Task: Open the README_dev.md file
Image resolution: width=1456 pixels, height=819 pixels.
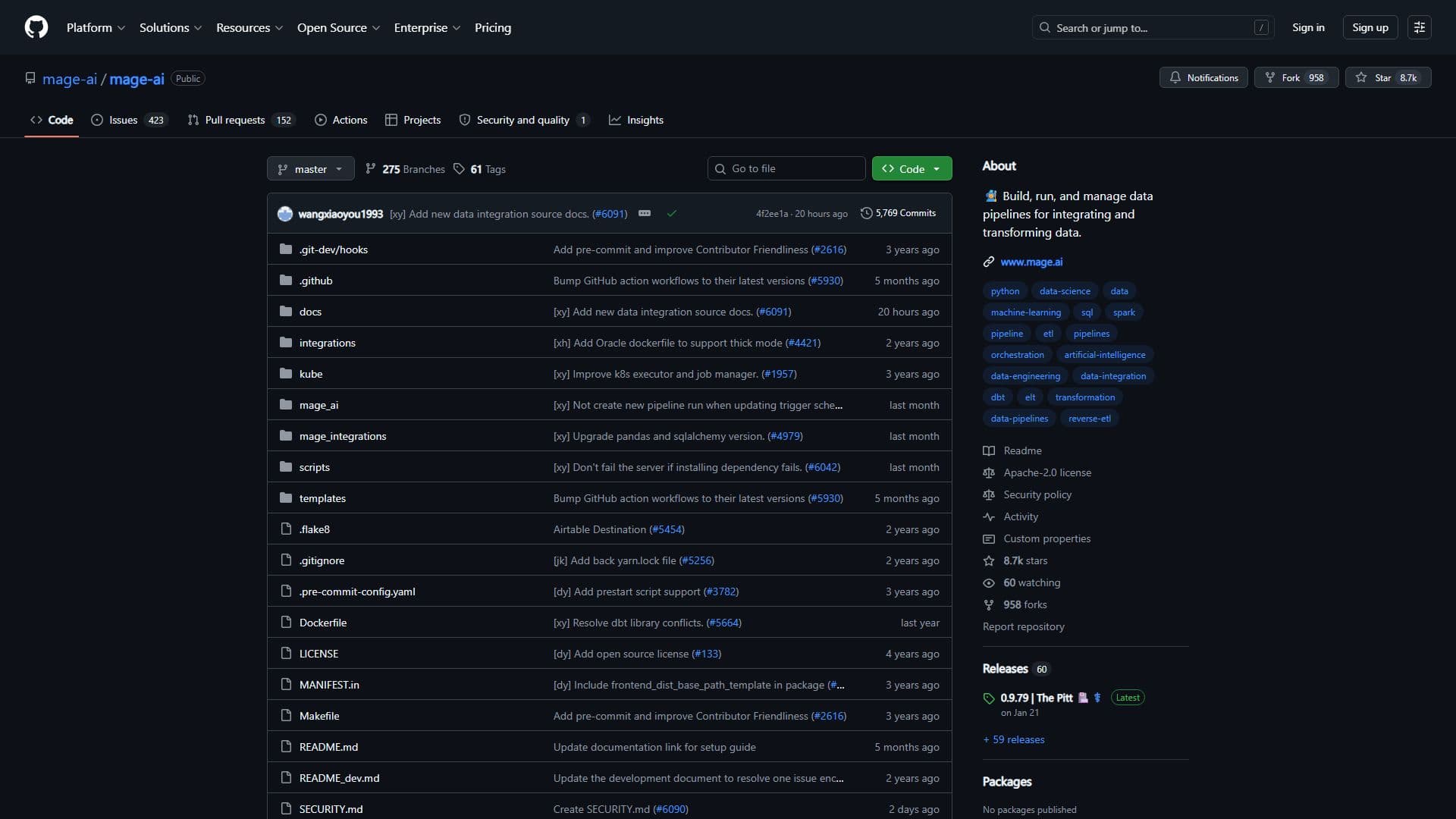Action: tap(339, 778)
